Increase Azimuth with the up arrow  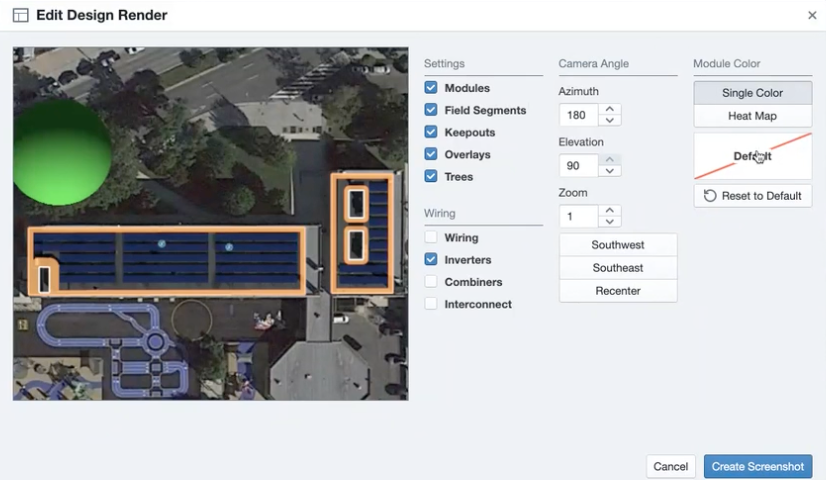tap(609, 109)
